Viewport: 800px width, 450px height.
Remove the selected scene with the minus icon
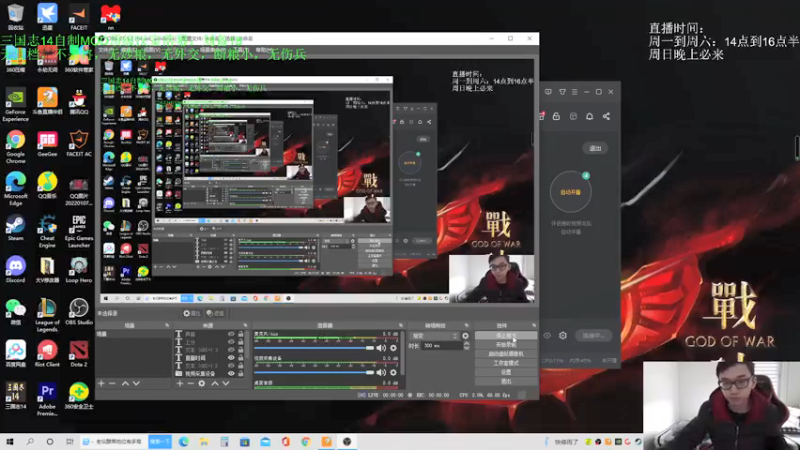point(112,383)
